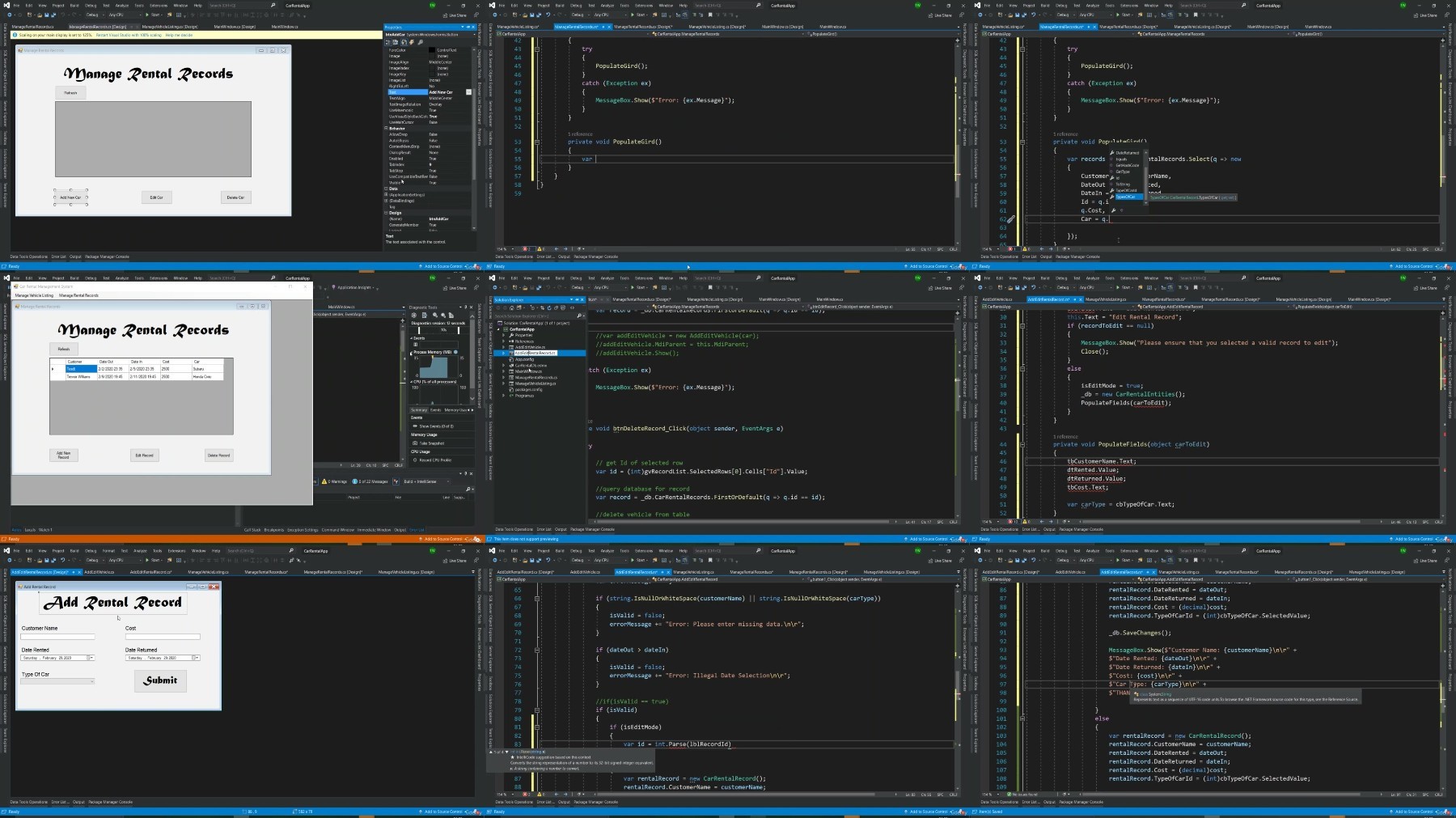The image size is (1456, 818).
Task: Click the Submit button on Add Rental Record
Action: tap(160, 680)
